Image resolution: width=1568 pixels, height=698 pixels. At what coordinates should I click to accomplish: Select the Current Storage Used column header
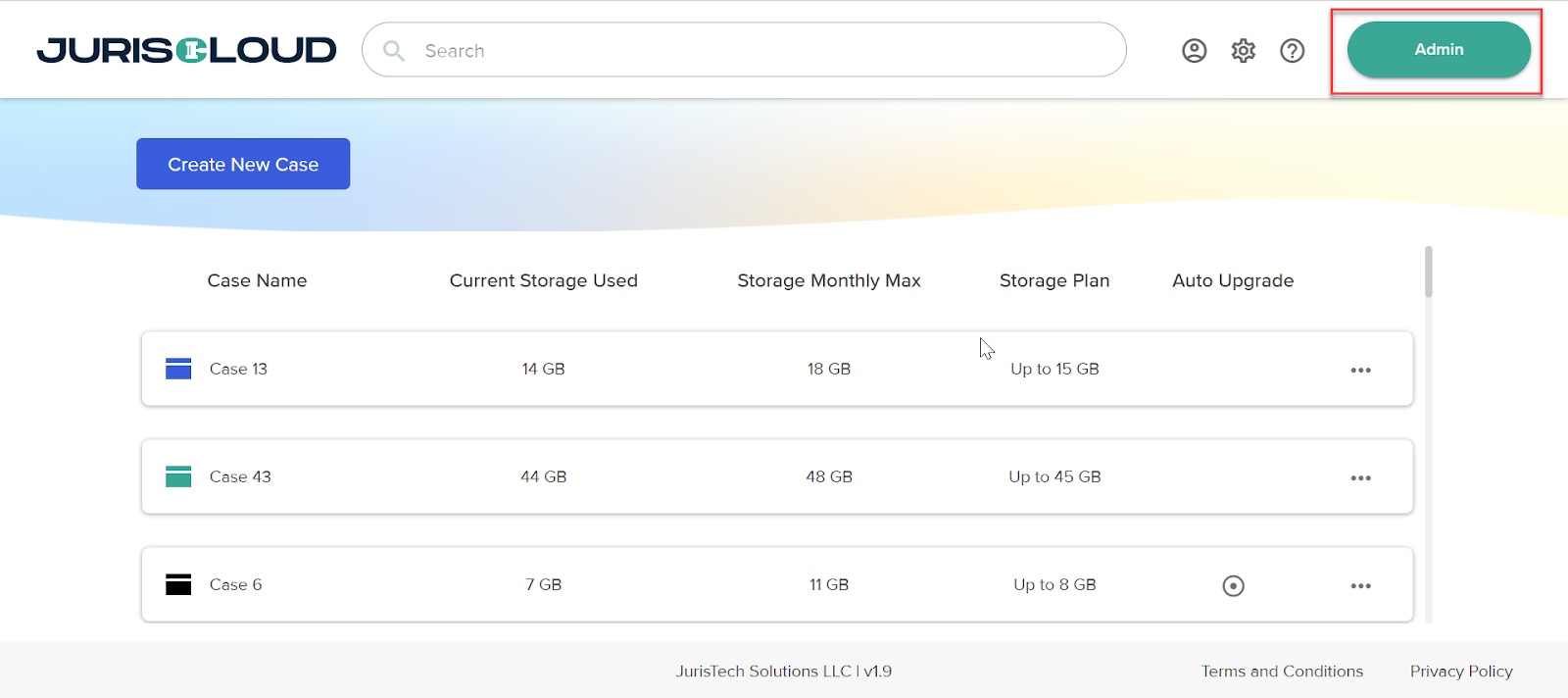click(543, 280)
